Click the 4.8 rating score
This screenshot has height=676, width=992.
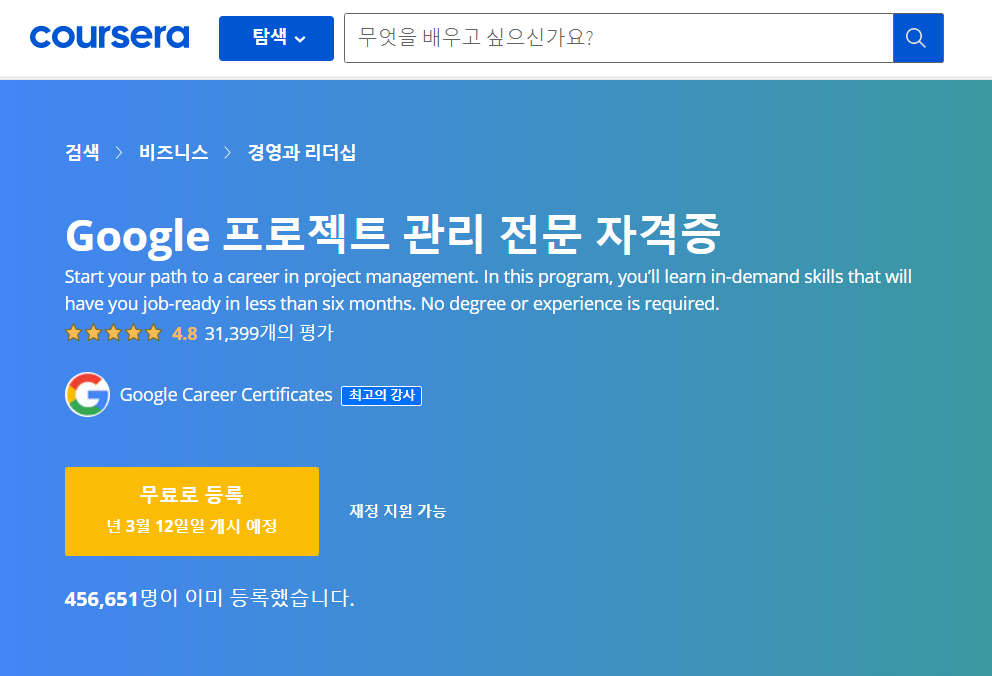tap(185, 333)
